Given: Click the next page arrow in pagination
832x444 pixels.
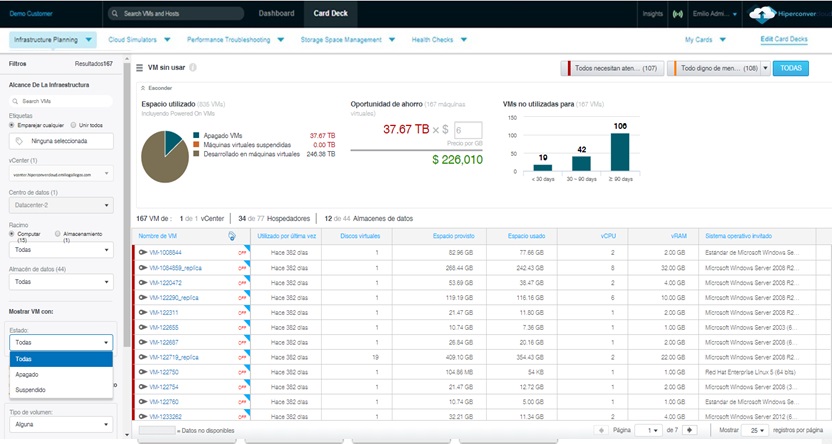Looking at the screenshot, I should click(x=689, y=429).
